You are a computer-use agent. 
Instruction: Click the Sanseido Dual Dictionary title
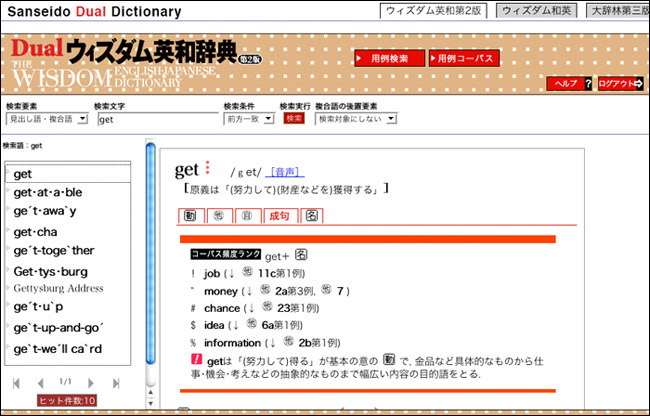[x=95, y=12]
